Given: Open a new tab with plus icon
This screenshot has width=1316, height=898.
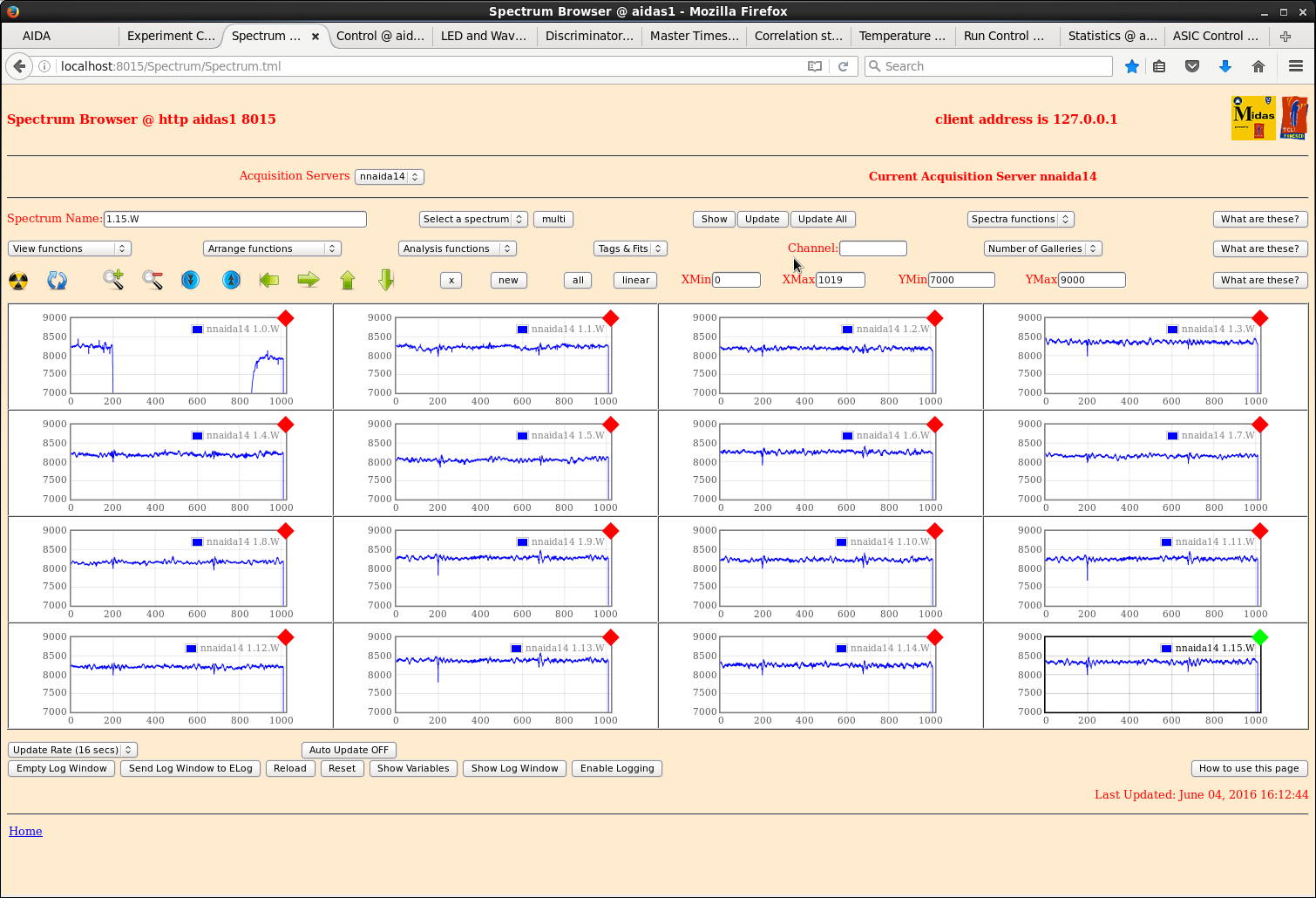Looking at the screenshot, I should tap(1285, 36).
